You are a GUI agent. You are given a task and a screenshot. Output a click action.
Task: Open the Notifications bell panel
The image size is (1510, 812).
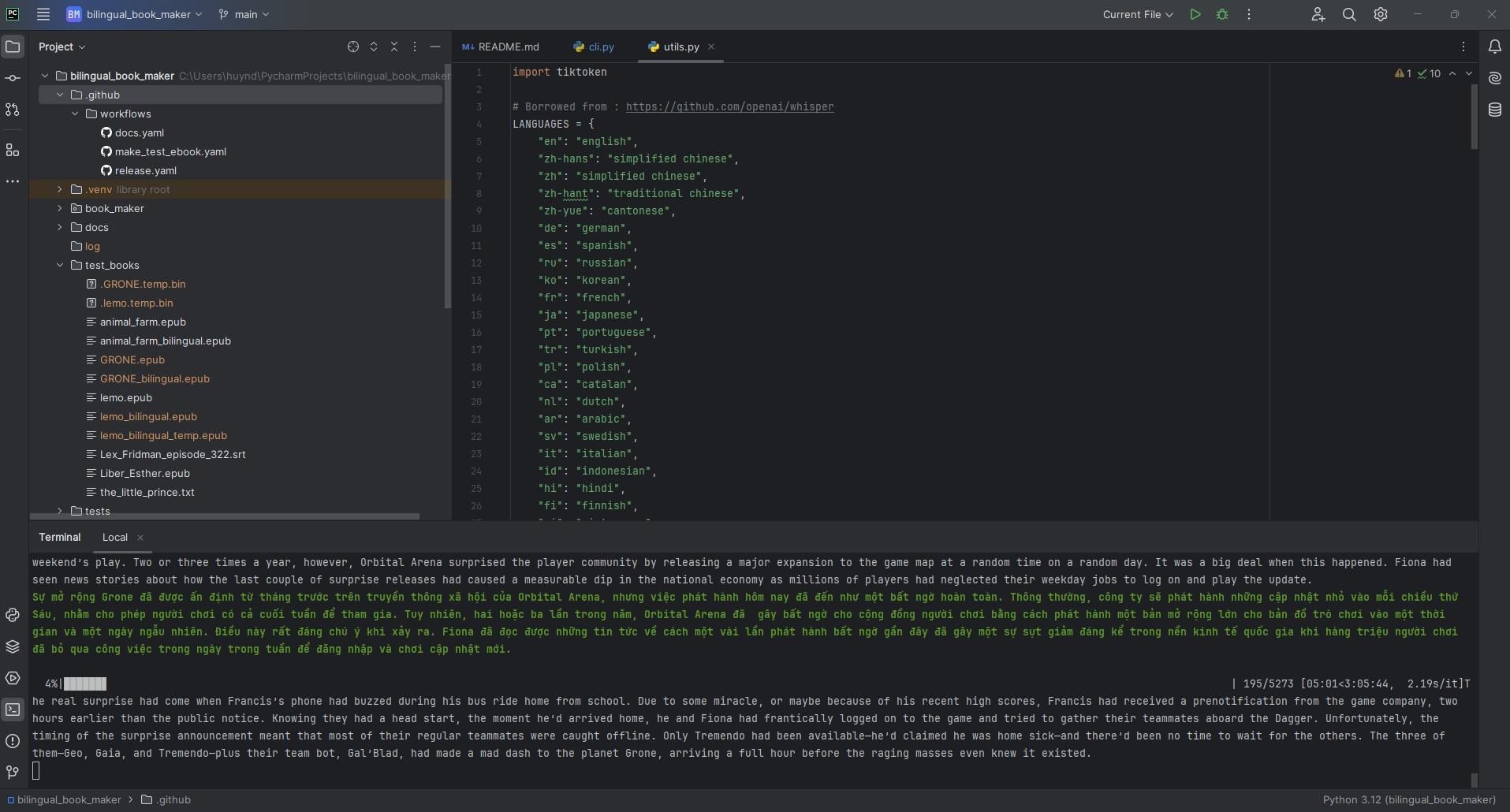tap(1494, 47)
